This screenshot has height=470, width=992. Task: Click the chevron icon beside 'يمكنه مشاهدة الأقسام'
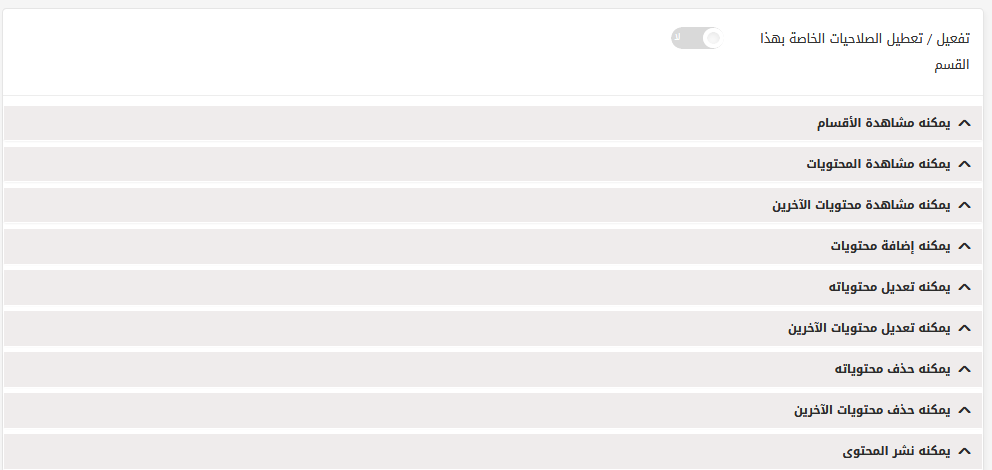(964, 123)
